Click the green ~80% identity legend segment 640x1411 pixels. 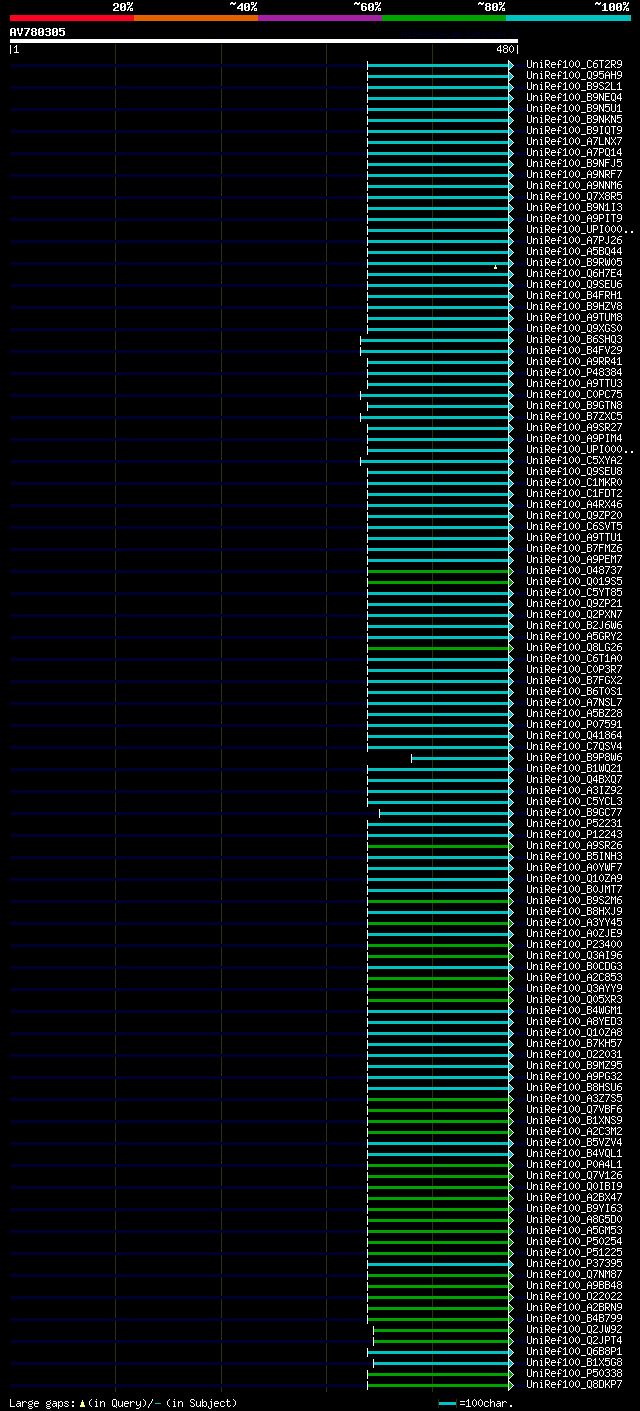444,18
